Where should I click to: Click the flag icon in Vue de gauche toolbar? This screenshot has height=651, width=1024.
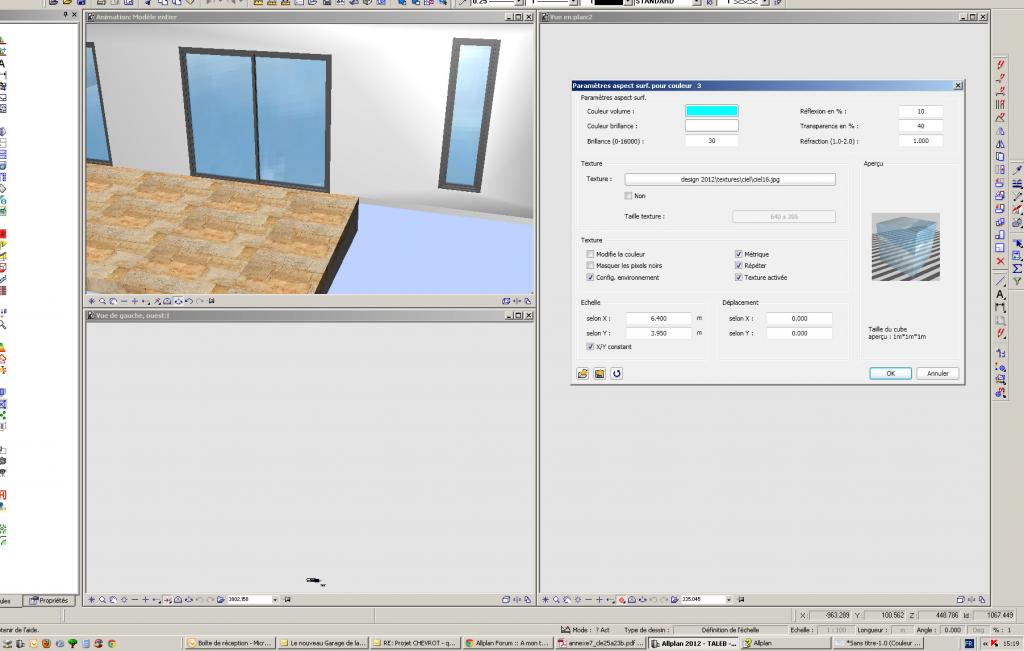point(287,599)
